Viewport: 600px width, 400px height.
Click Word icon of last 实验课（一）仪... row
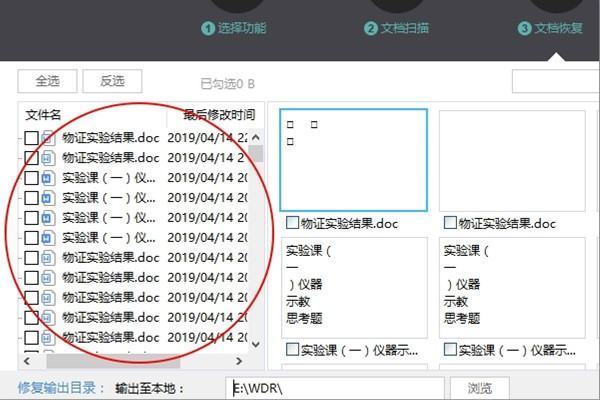(x=48, y=238)
